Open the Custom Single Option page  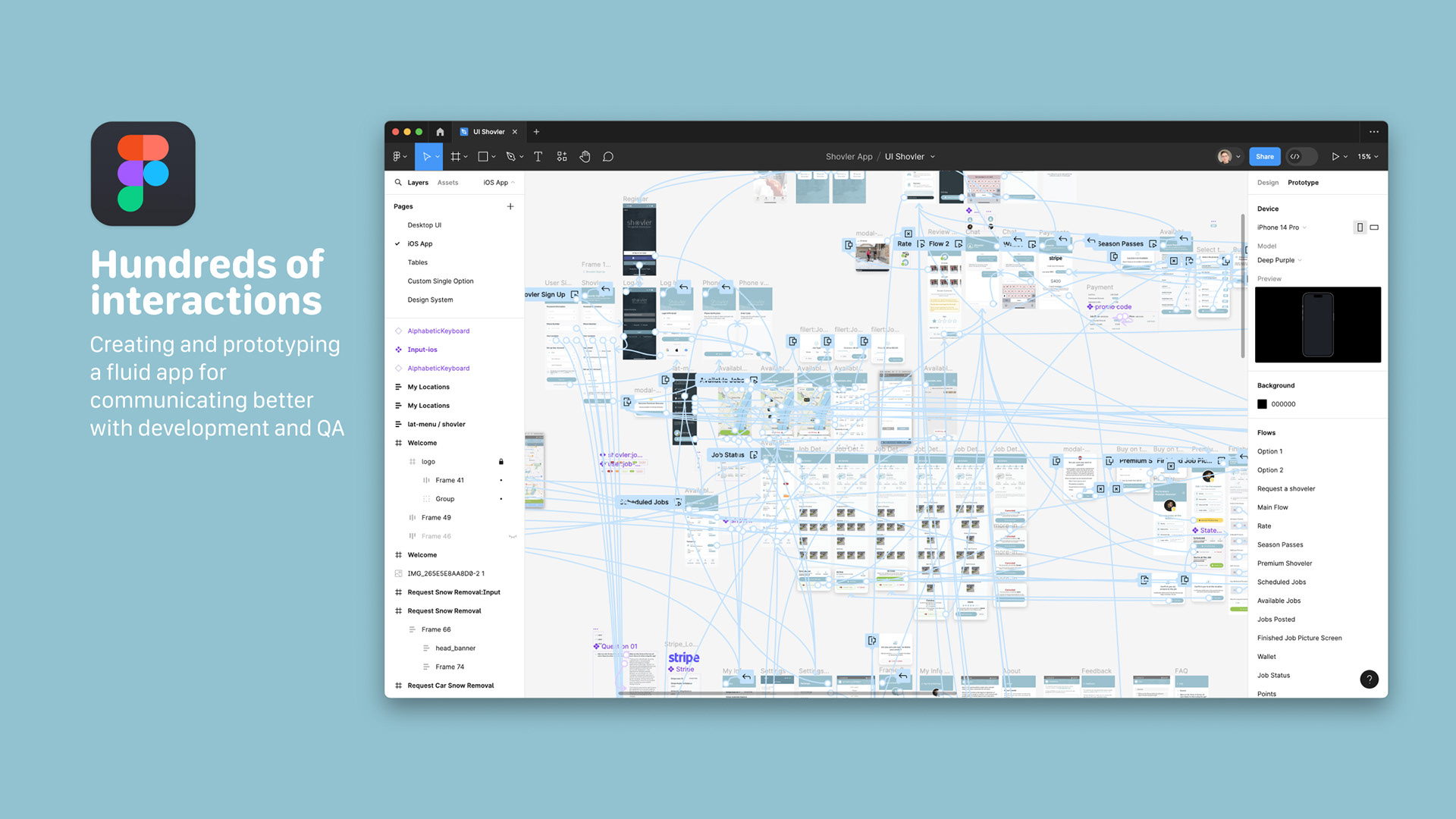440,281
